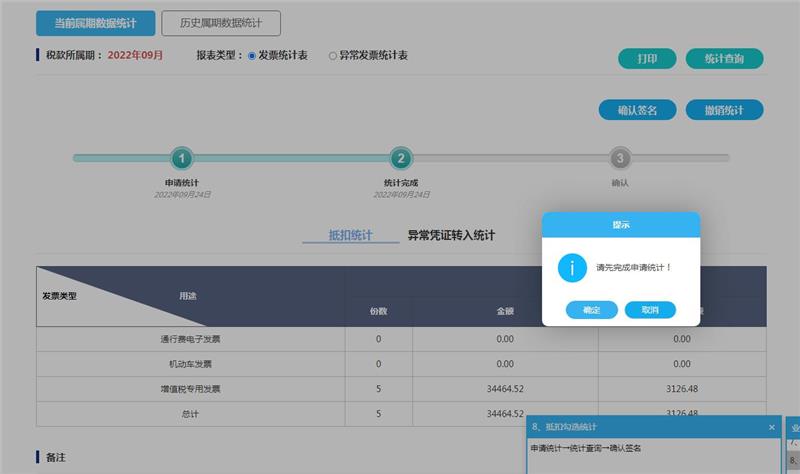This screenshot has width=800, height=474.
Task: Switch to 当前属期数据统计 tab
Action: 96,23
